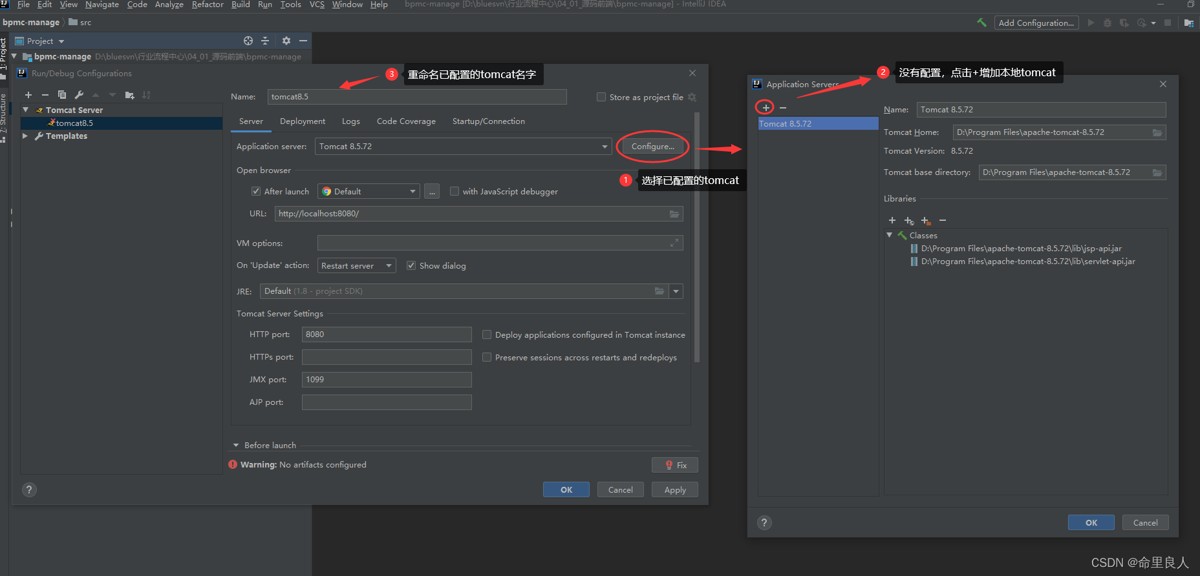The width and height of the screenshot is (1200, 576).
Task: Click Add Configuration... button
Action: coord(1035,22)
